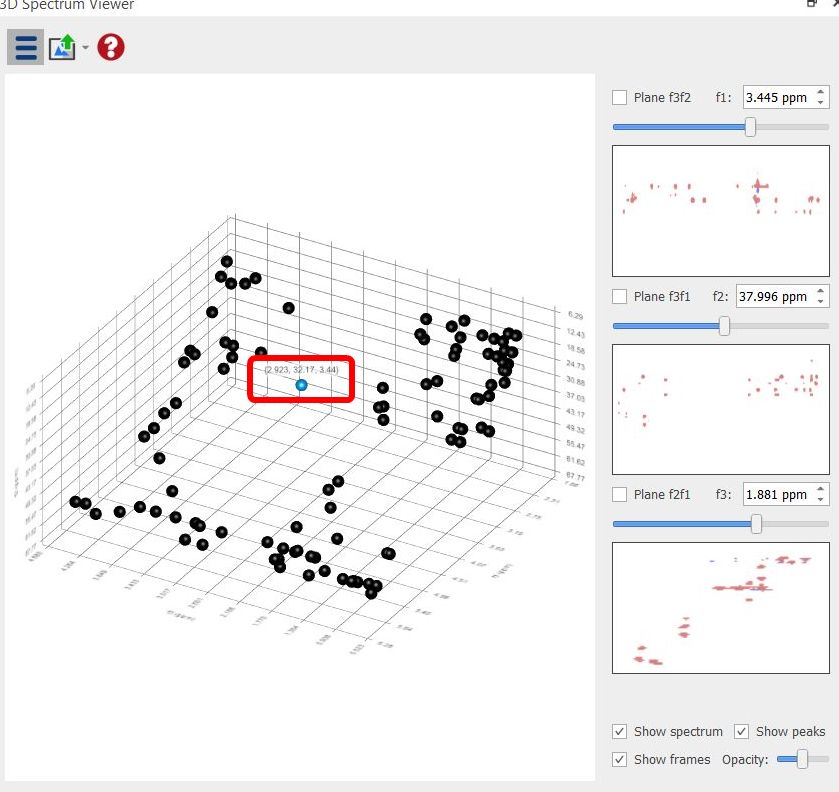Click the f3 plane position slider handle
Image resolution: width=839 pixels, height=792 pixels.
point(756,524)
